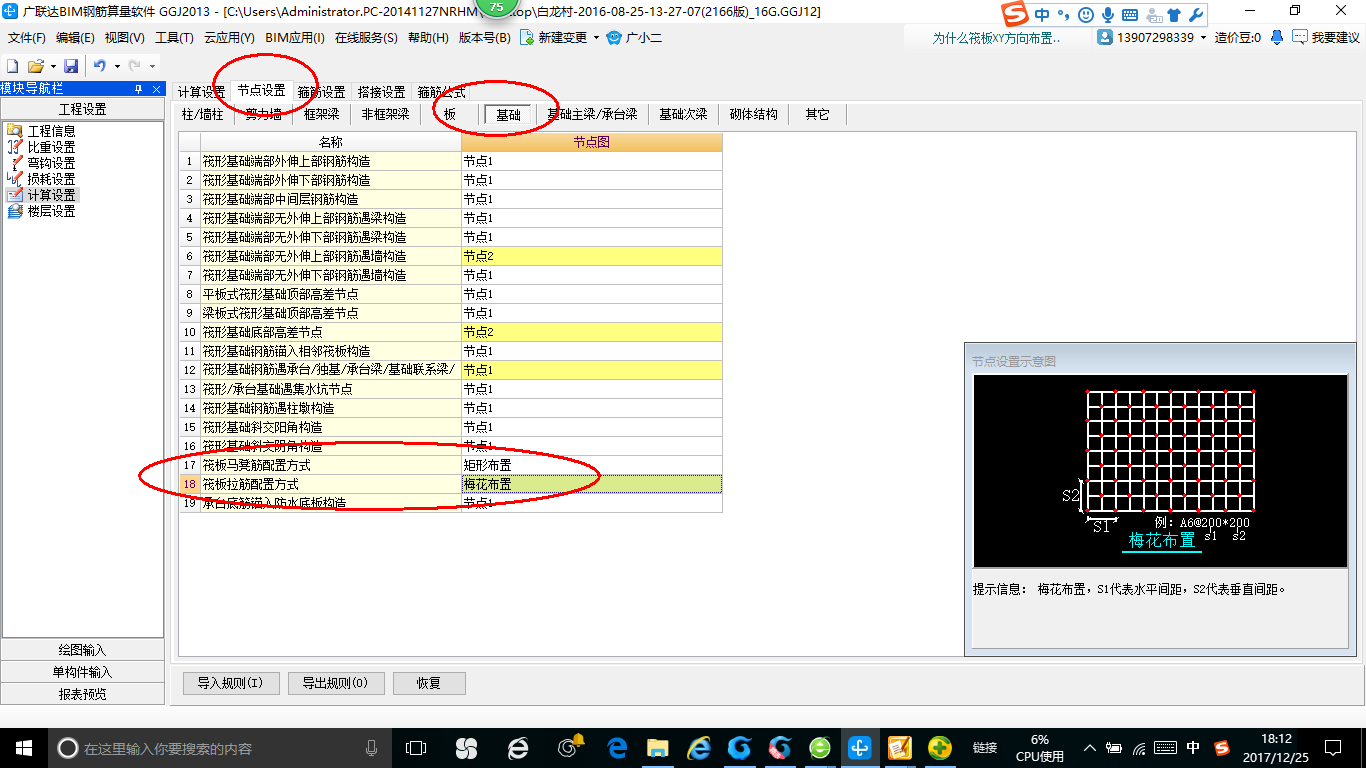Open Sogou skin shirt icon
Viewport: 1366px width, 768px height.
[x=1173, y=14]
